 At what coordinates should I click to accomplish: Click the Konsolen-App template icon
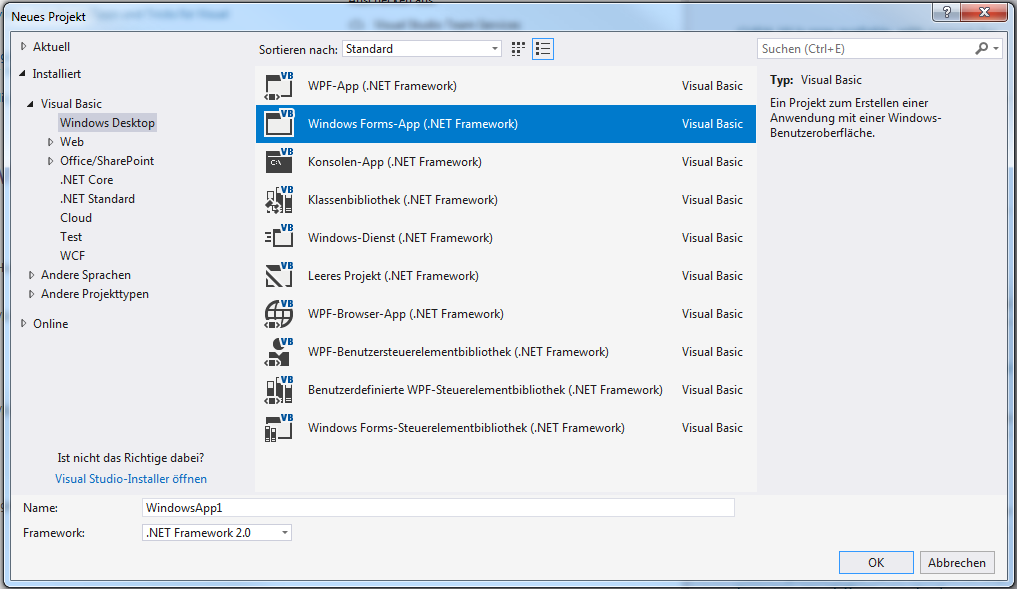pyautogui.click(x=278, y=162)
